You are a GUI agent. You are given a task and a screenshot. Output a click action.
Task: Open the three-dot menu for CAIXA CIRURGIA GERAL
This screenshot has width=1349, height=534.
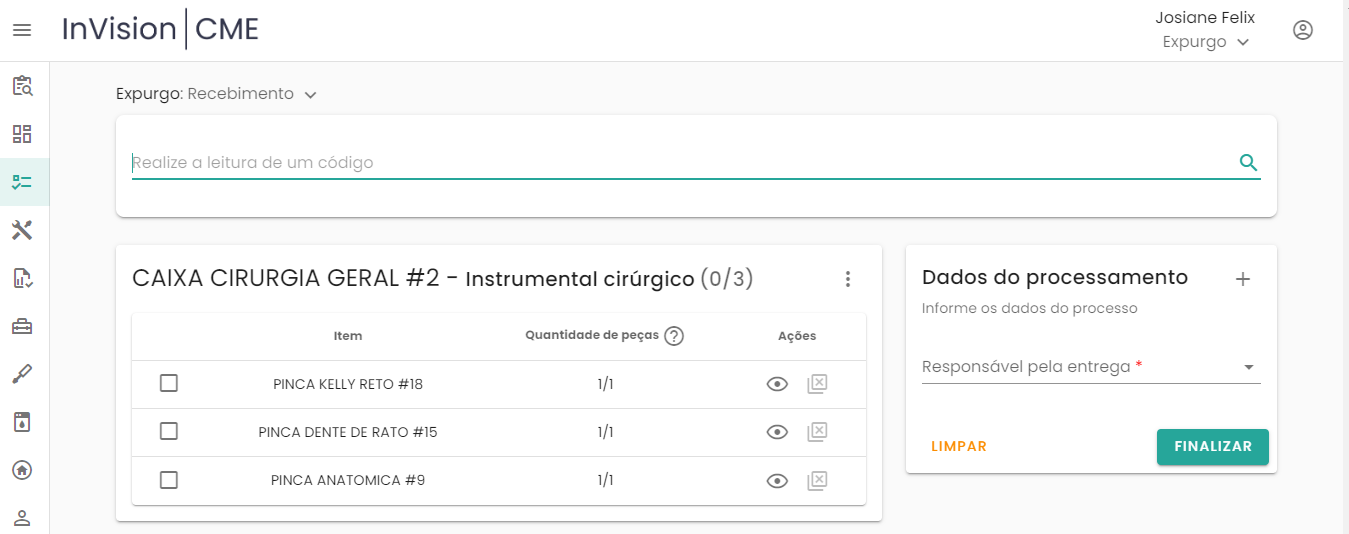[x=847, y=279]
